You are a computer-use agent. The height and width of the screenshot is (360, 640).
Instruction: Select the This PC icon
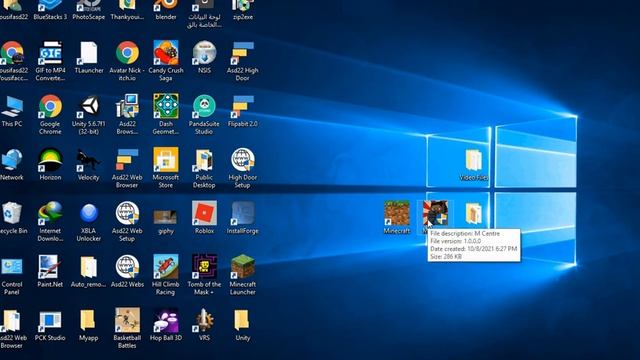pyautogui.click(x=12, y=111)
